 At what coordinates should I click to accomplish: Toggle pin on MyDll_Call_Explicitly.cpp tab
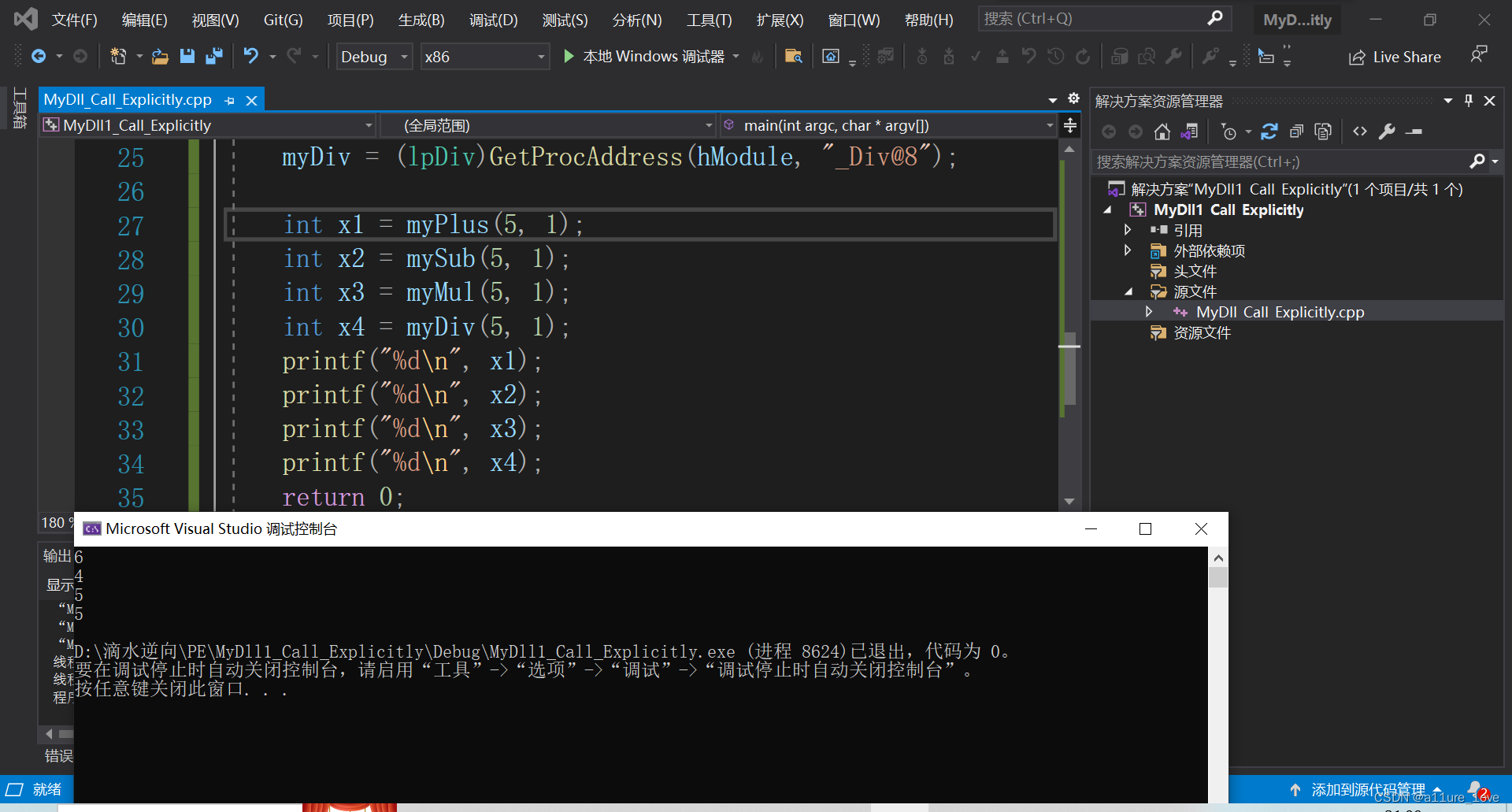pos(230,101)
